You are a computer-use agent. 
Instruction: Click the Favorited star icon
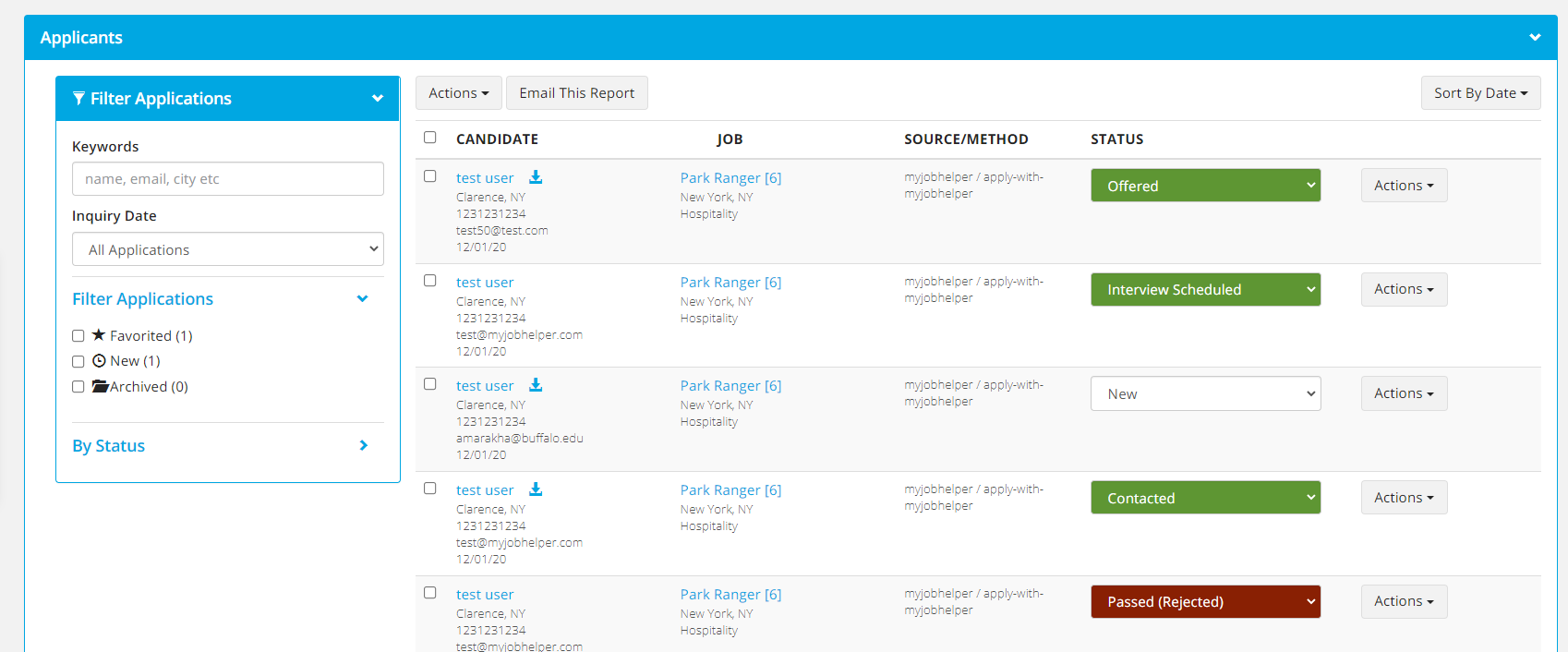point(99,335)
